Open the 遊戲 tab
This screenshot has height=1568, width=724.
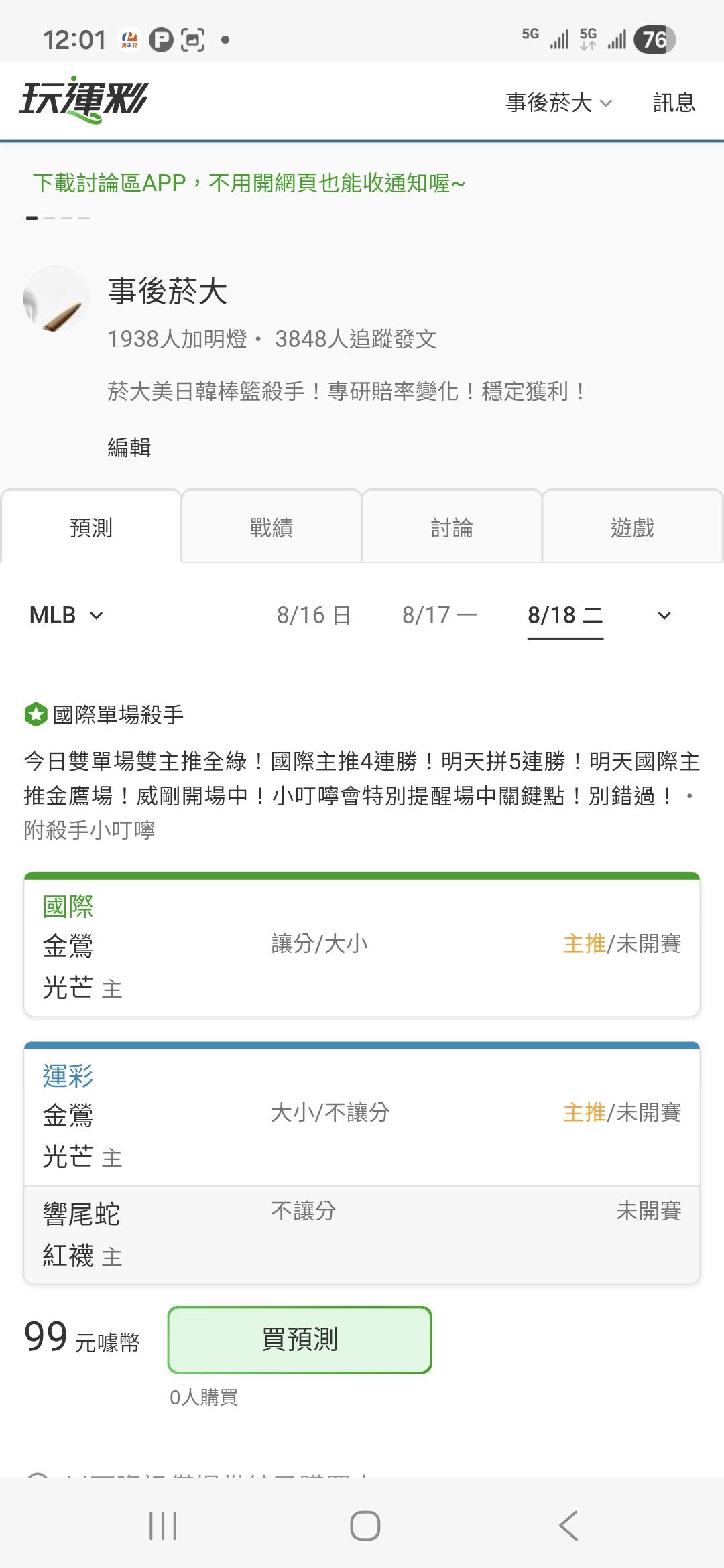[x=632, y=527]
